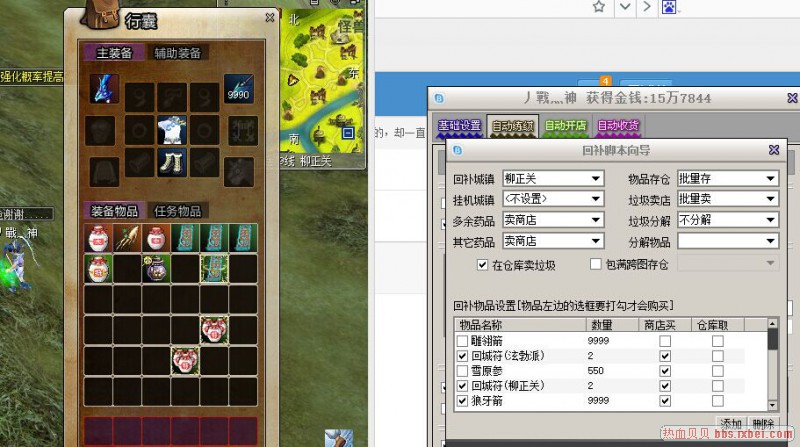This screenshot has width=800, height=447.
Task: Open the 自动开店 tab
Action: coord(565,126)
